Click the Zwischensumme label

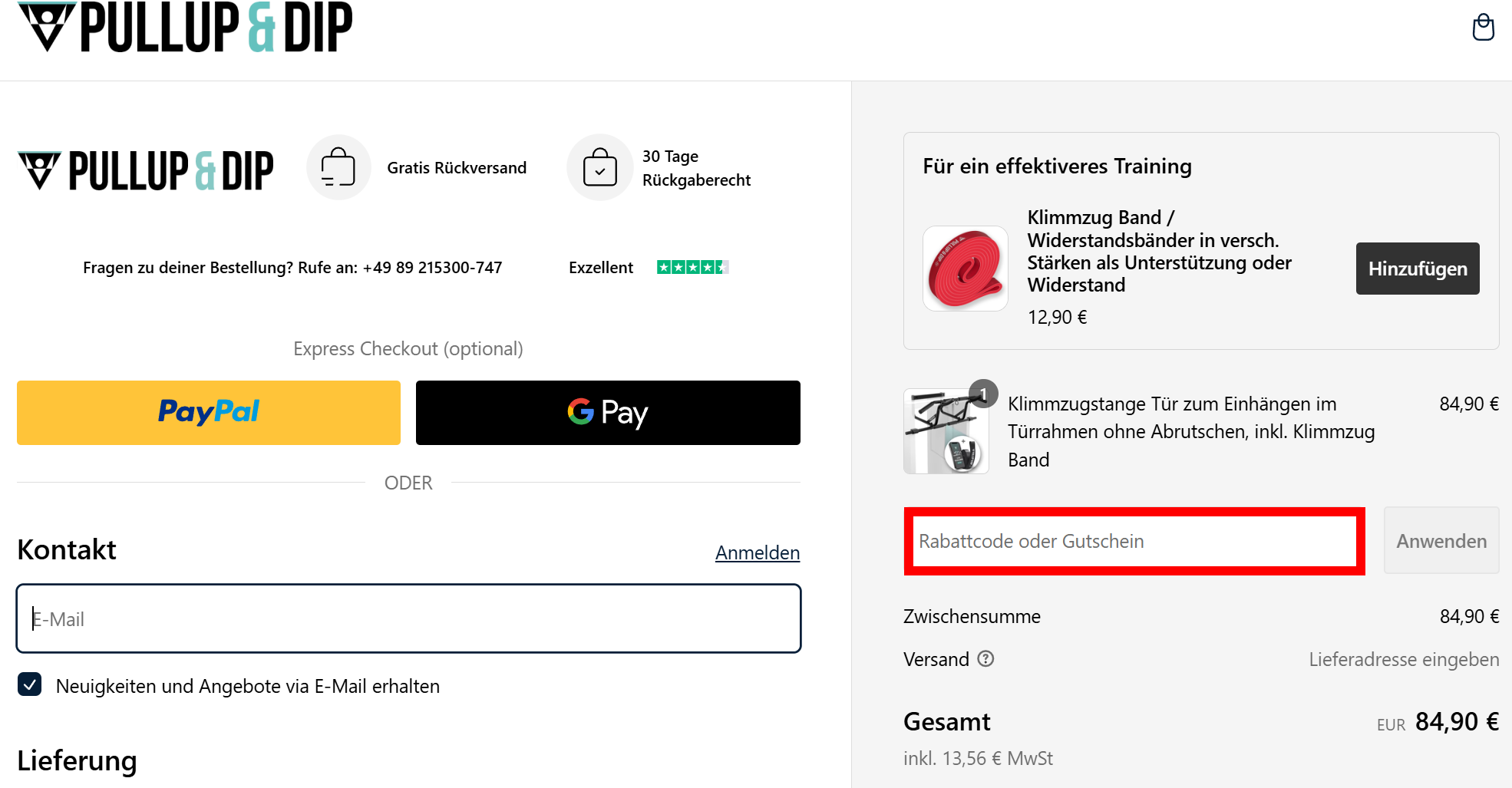pyautogui.click(x=972, y=616)
